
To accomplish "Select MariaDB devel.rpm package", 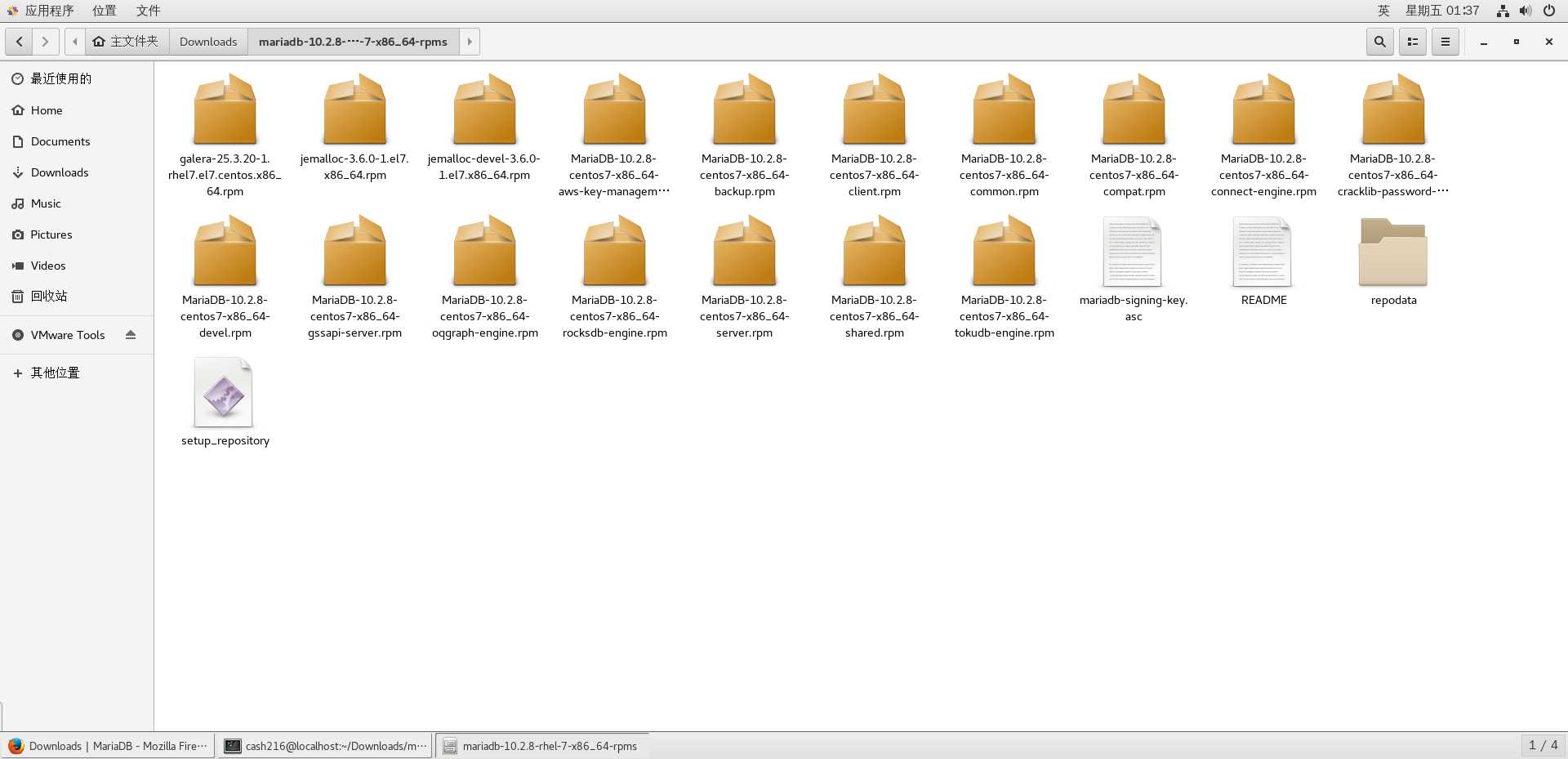I will 225,277.
